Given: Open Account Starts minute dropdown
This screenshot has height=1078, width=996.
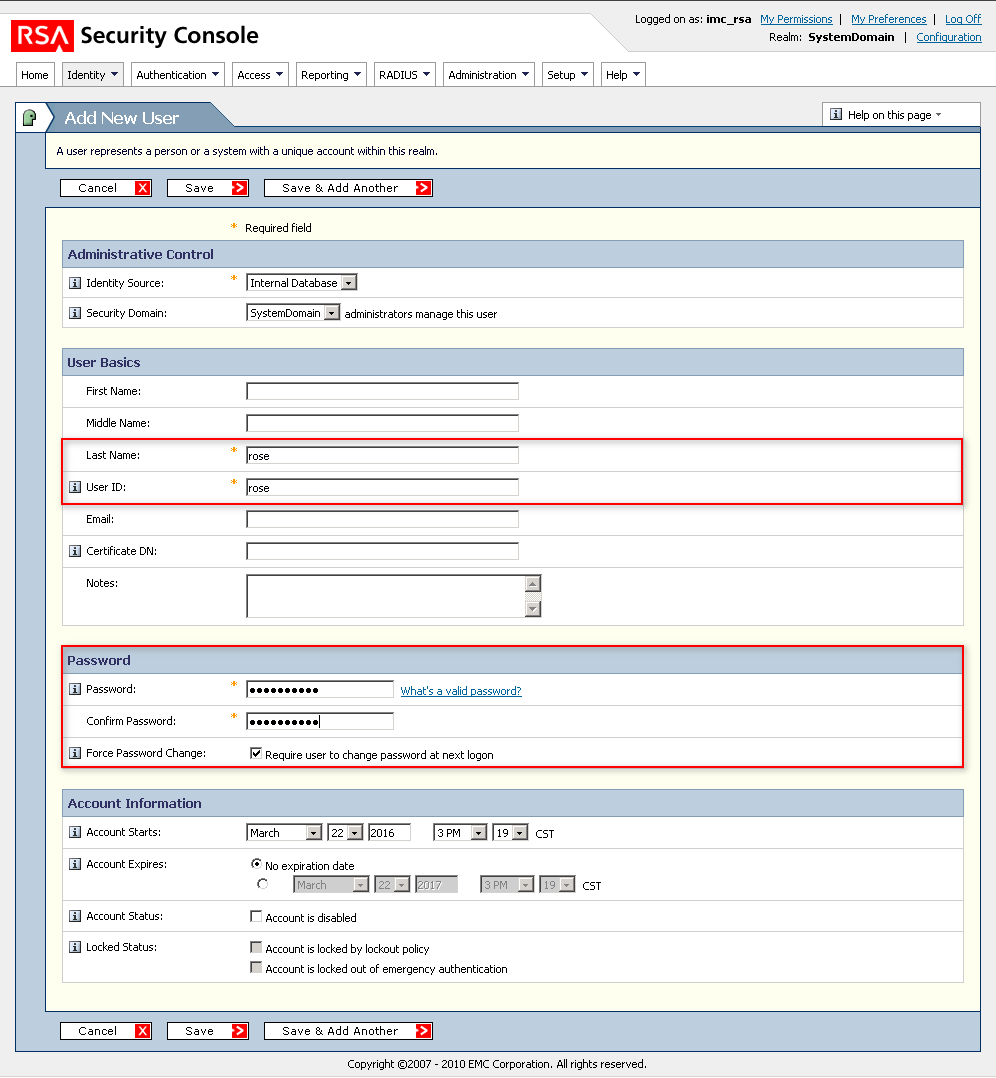Looking at the screenshot, I should (x=510, y=833).
